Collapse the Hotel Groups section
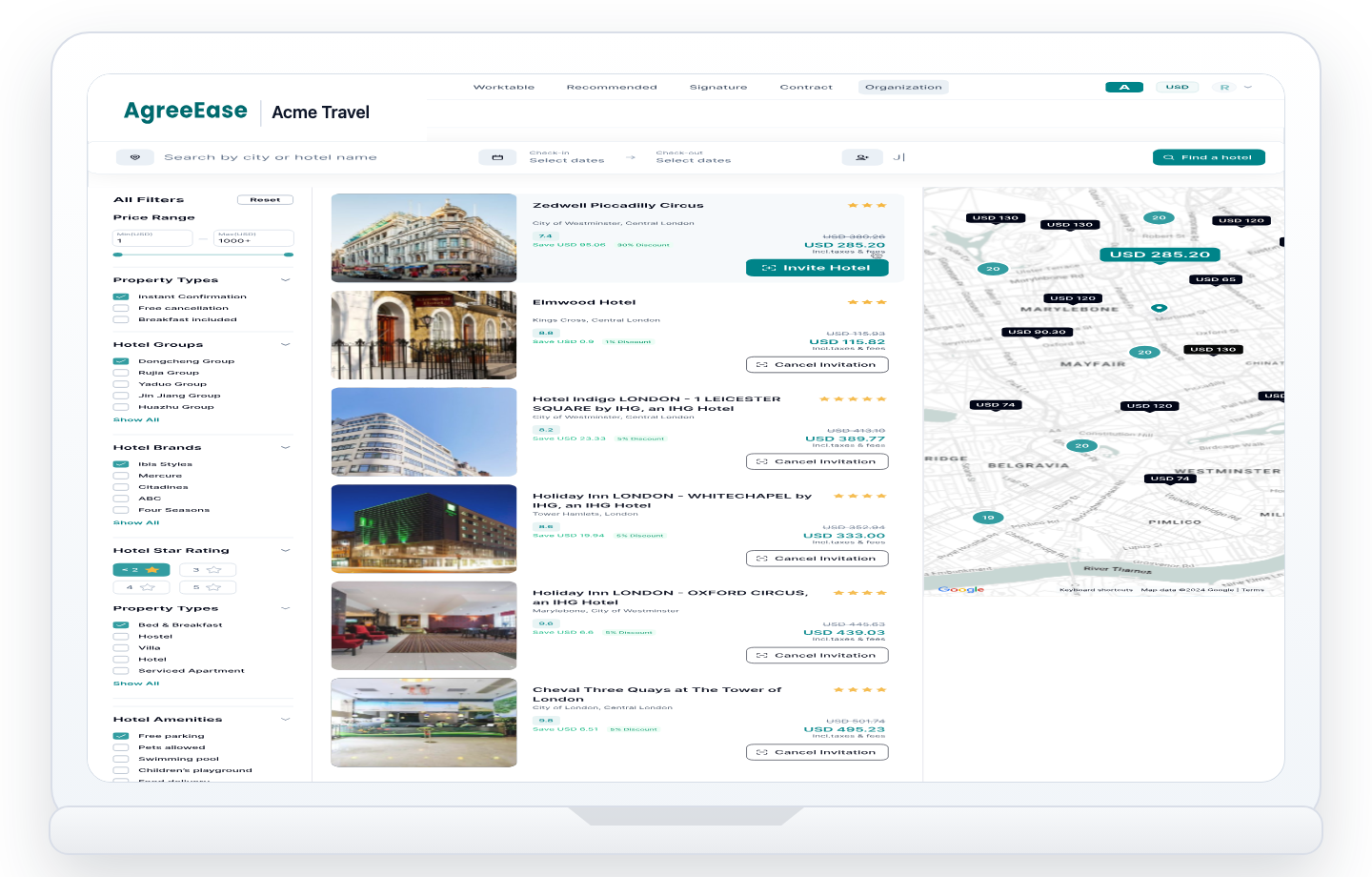The height and width of the screenshot is (877, 1372). pos(286,344)
